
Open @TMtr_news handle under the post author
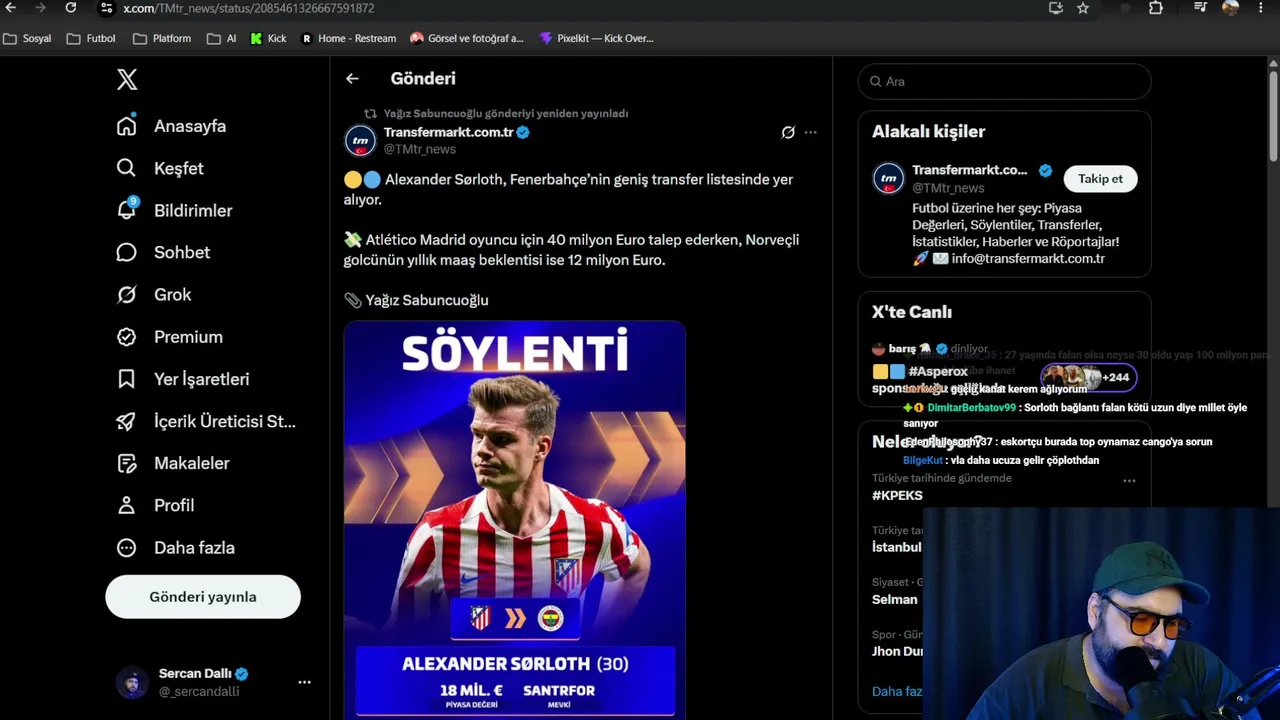click(x=420, y=149)
